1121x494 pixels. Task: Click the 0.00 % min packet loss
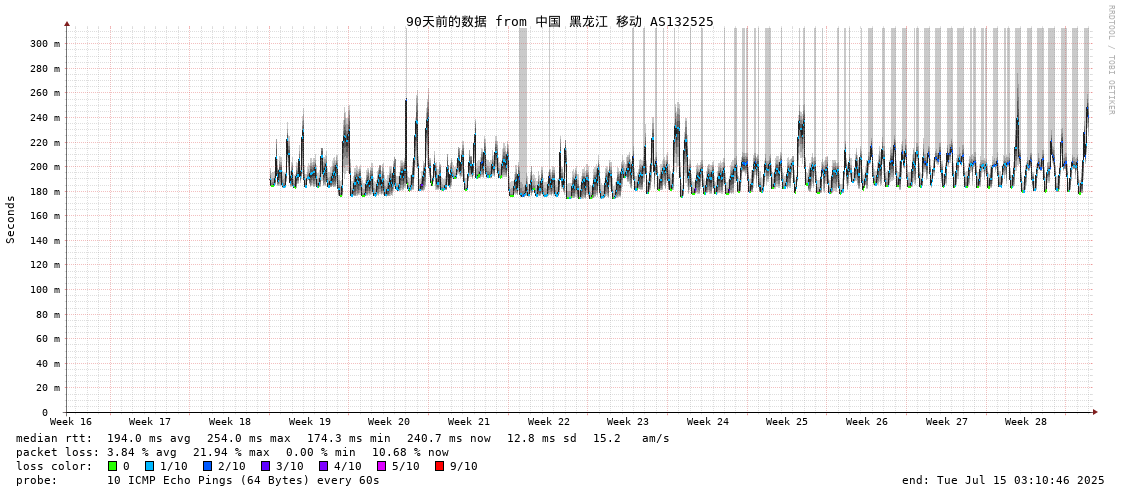click(x=322, y=453)
